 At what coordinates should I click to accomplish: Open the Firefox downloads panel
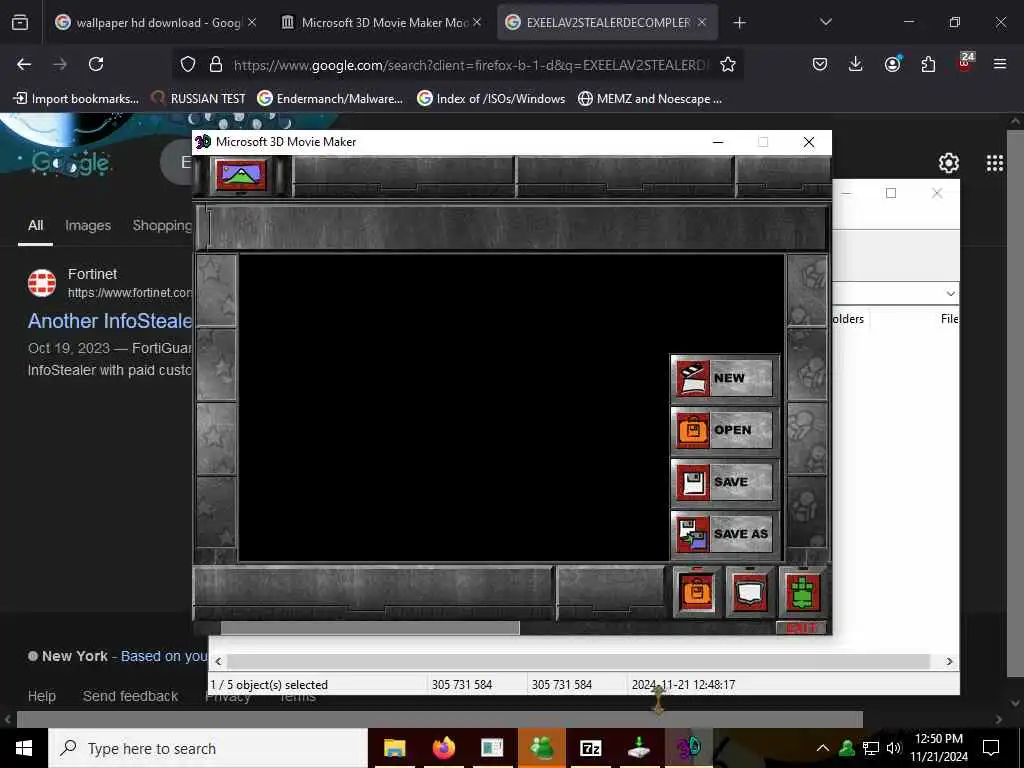coord(856,64)
